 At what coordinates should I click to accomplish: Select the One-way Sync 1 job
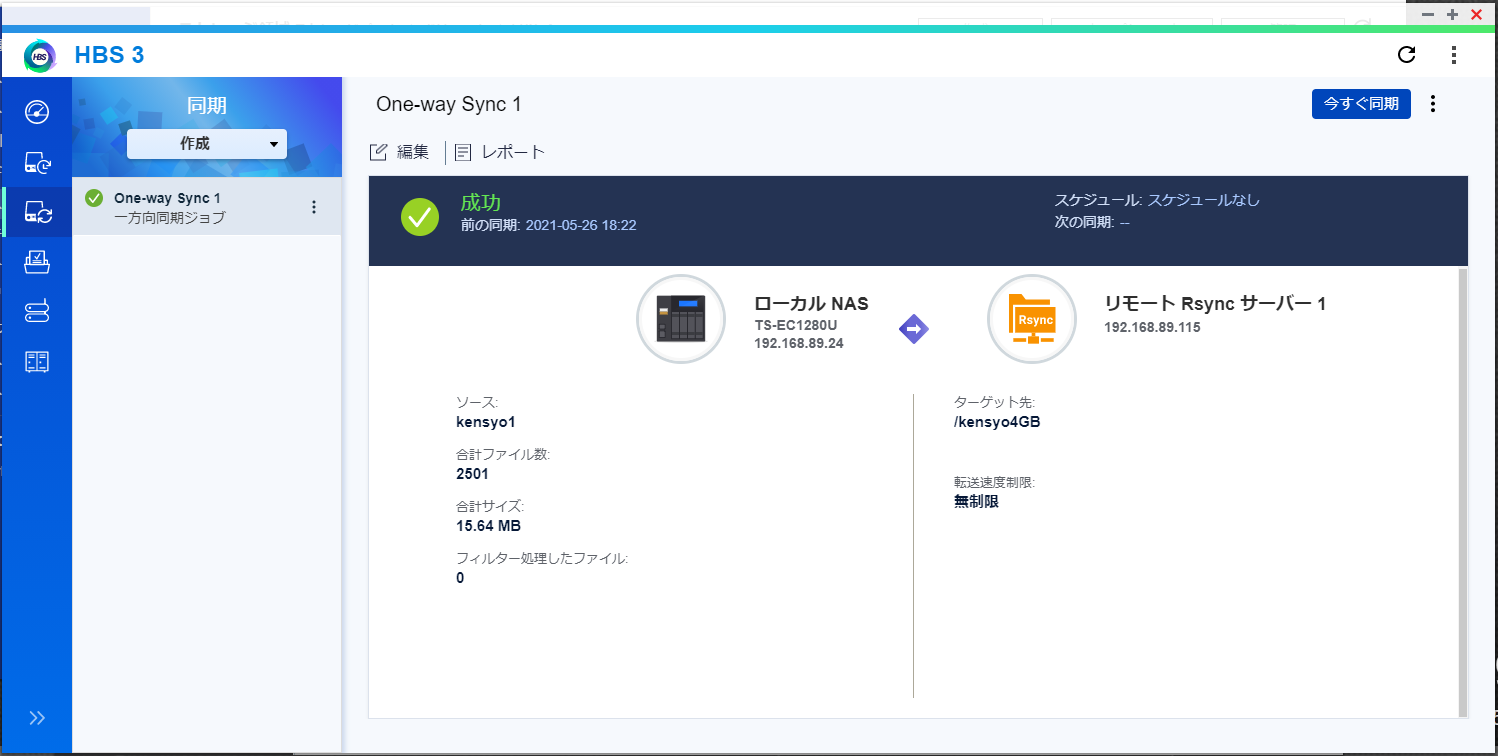(x=207, y=207)
